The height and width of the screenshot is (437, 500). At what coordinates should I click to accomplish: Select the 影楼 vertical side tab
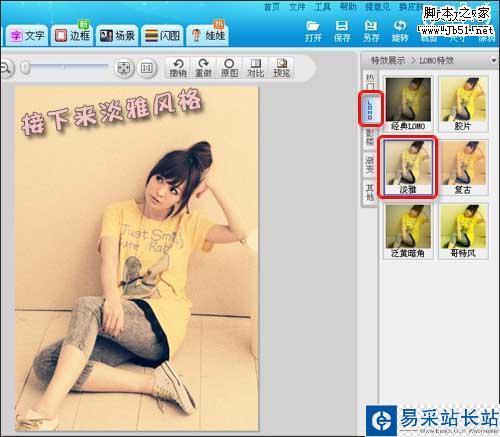pos(370,138)
